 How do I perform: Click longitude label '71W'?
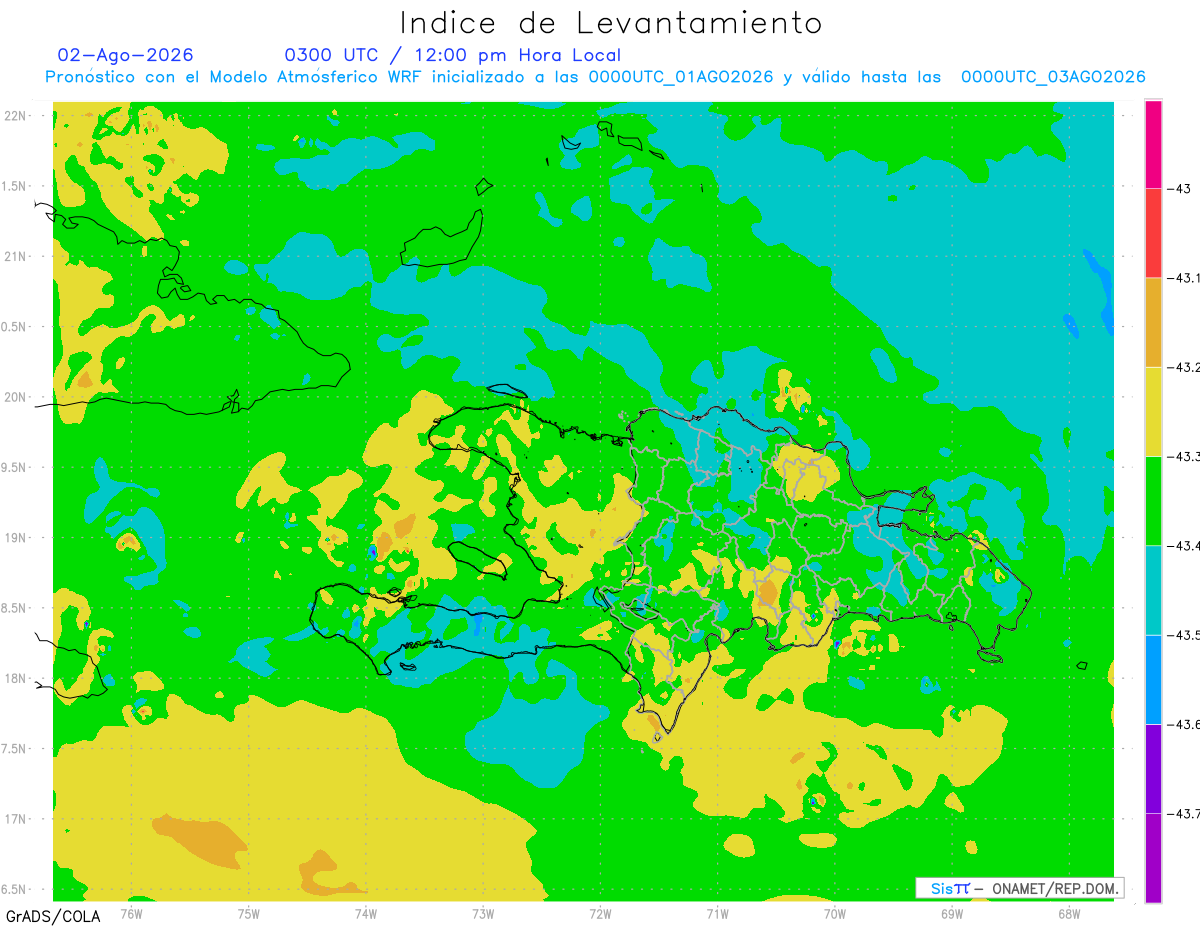click(x=717, y=913)
